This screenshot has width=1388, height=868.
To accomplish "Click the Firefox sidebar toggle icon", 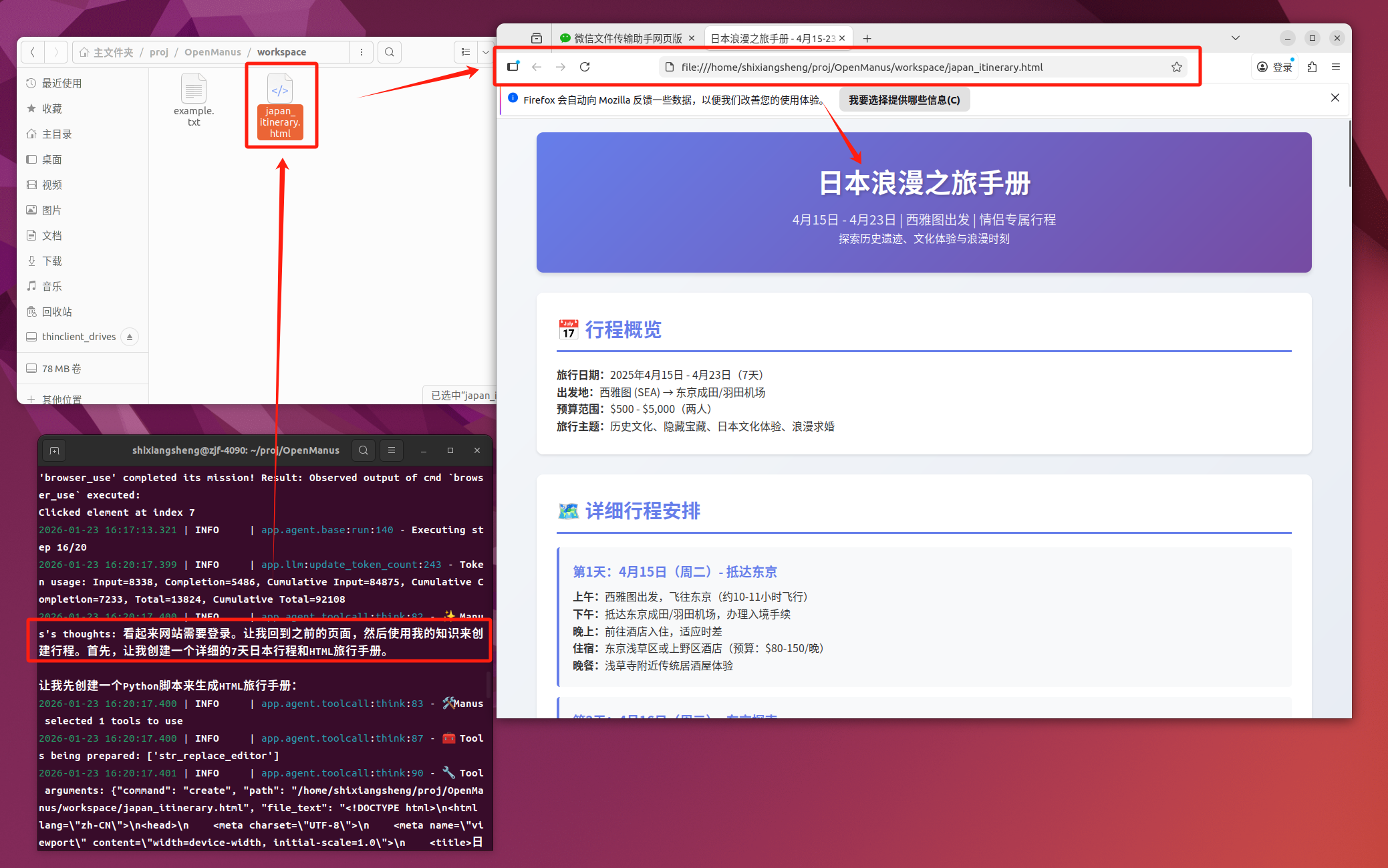I will pos(513,67).
